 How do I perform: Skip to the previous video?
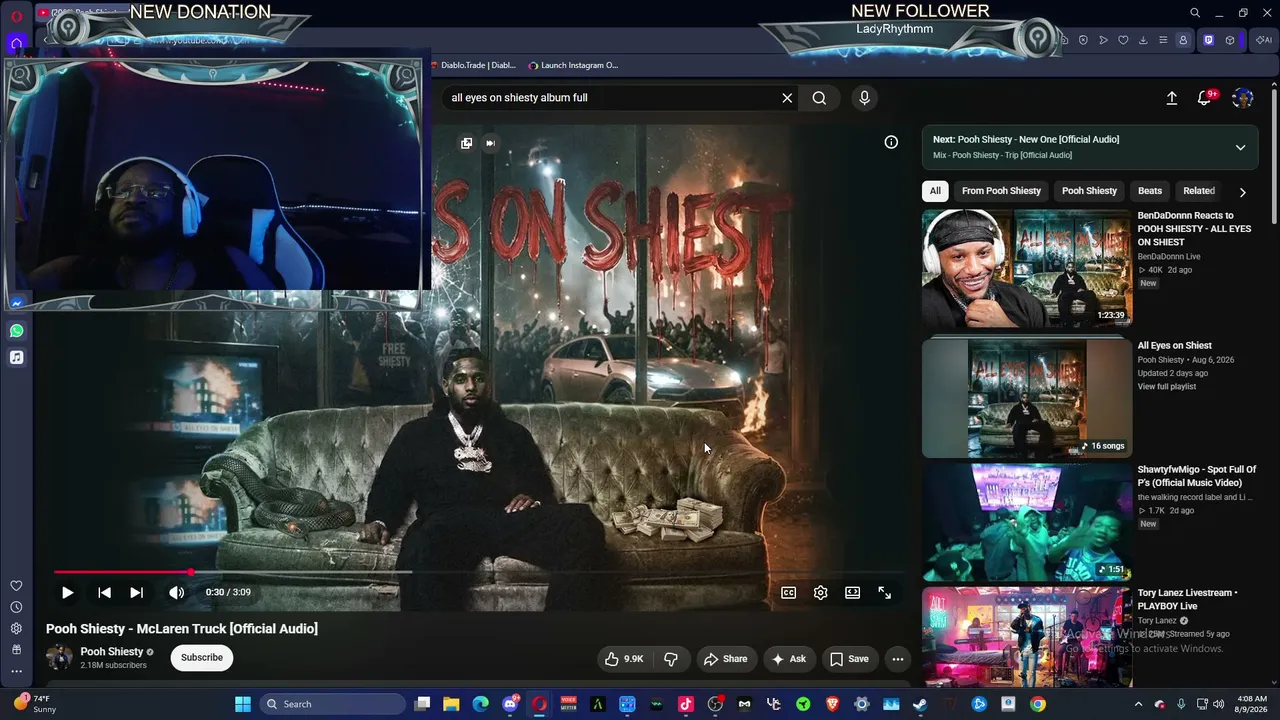tap(104, 592)
